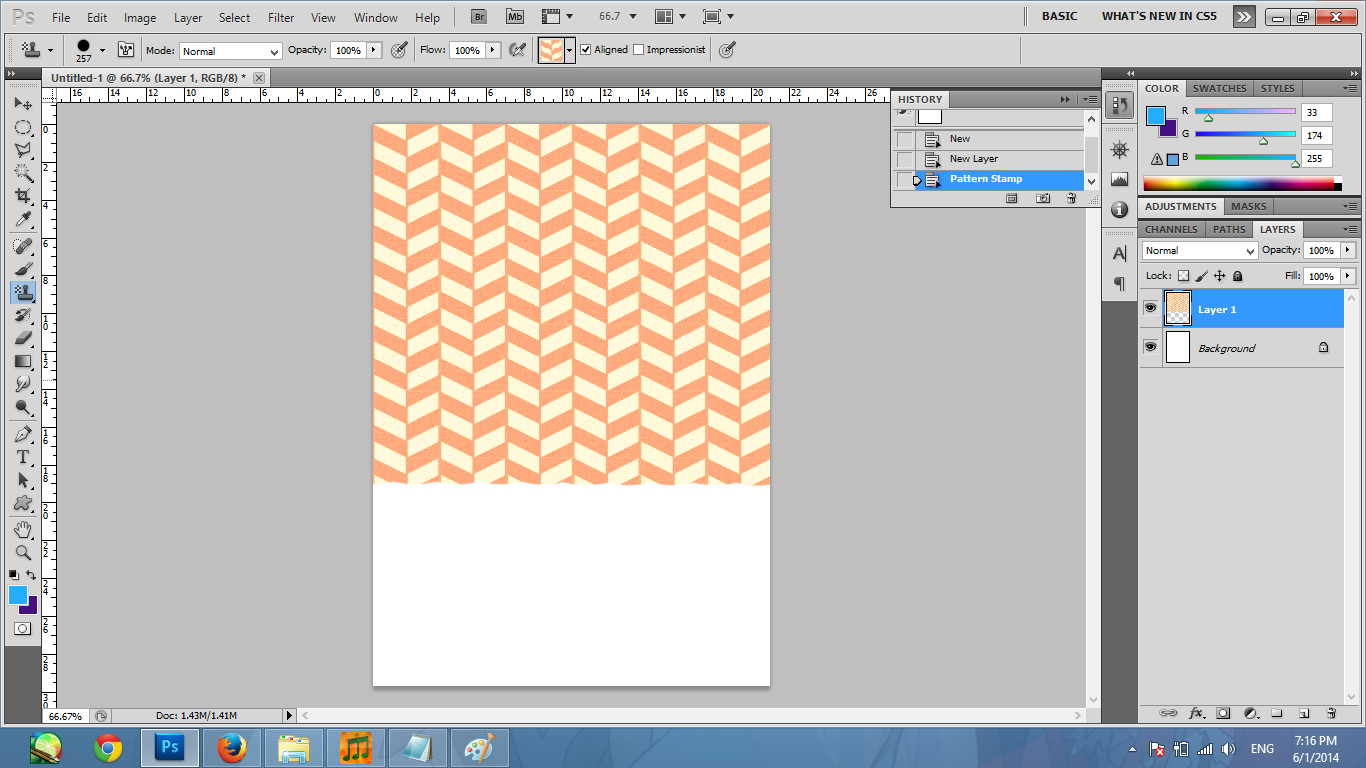Select the Type tool
The height and width of the screenshot is (768, 1366).
click(x=22, y=457)
